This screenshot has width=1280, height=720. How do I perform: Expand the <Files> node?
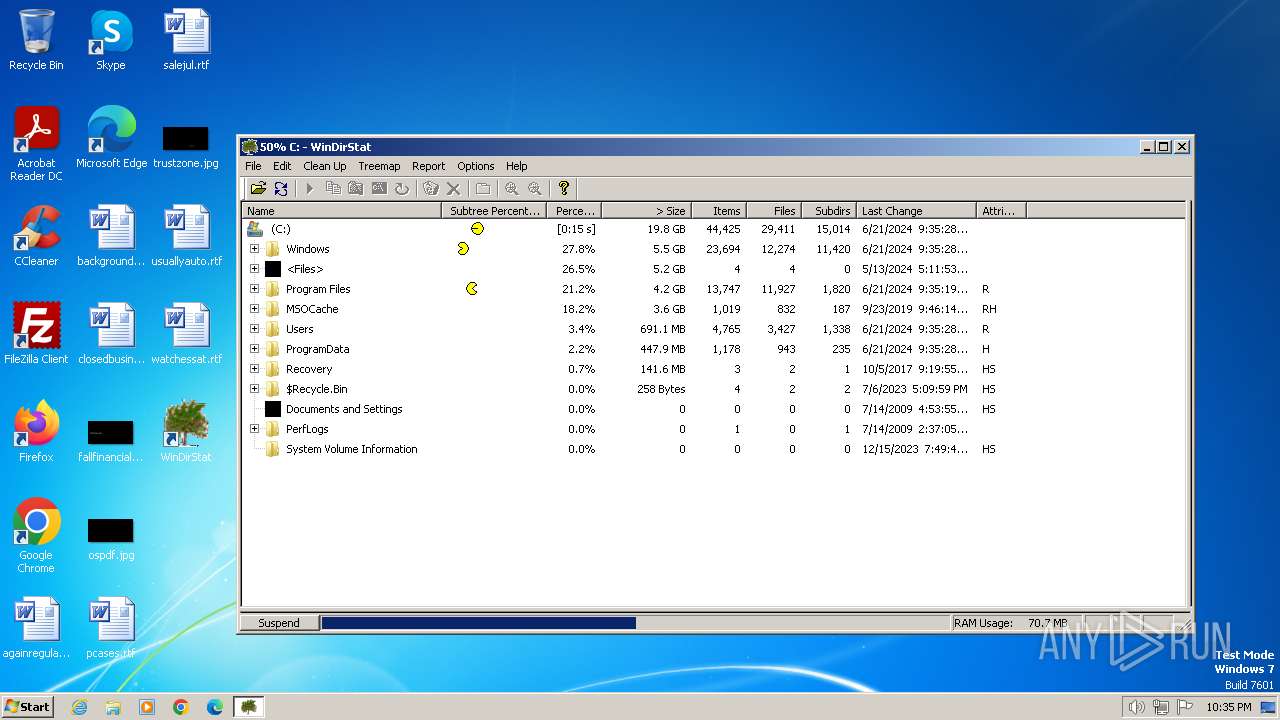254,269
